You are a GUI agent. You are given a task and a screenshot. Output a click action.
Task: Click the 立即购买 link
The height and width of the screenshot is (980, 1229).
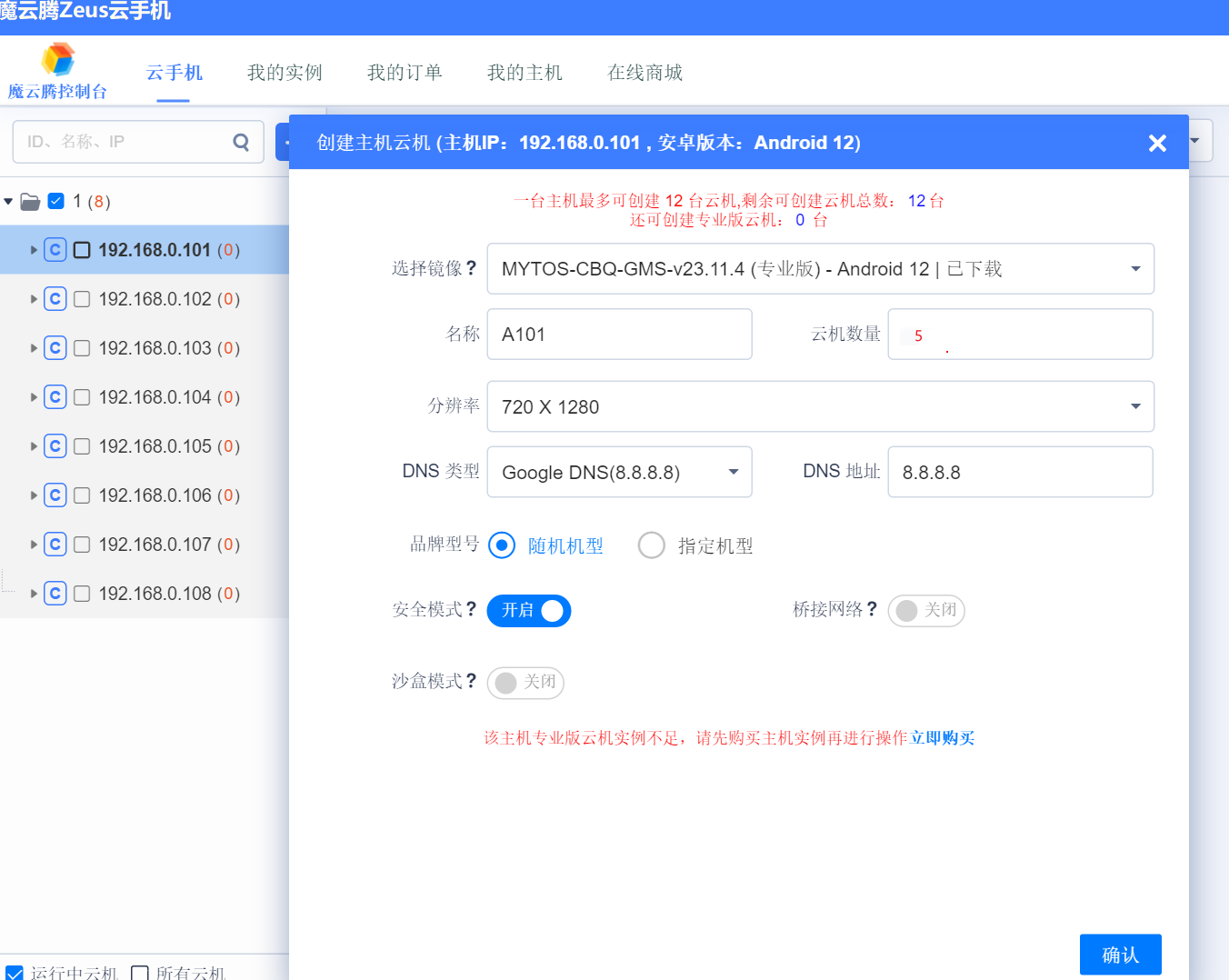pos(943,738)
